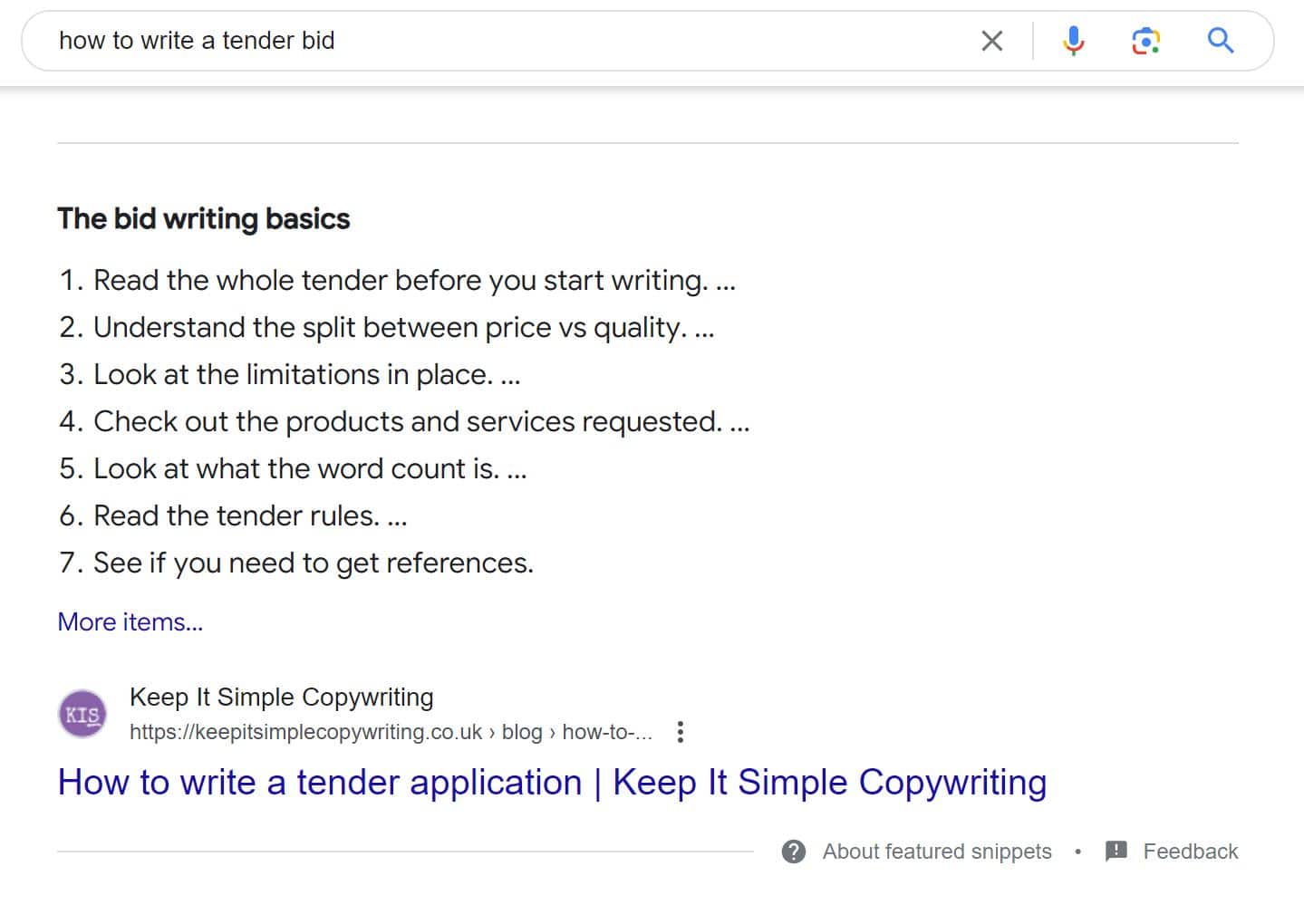
Task: Click list item See if you need references
Action: 296,563
